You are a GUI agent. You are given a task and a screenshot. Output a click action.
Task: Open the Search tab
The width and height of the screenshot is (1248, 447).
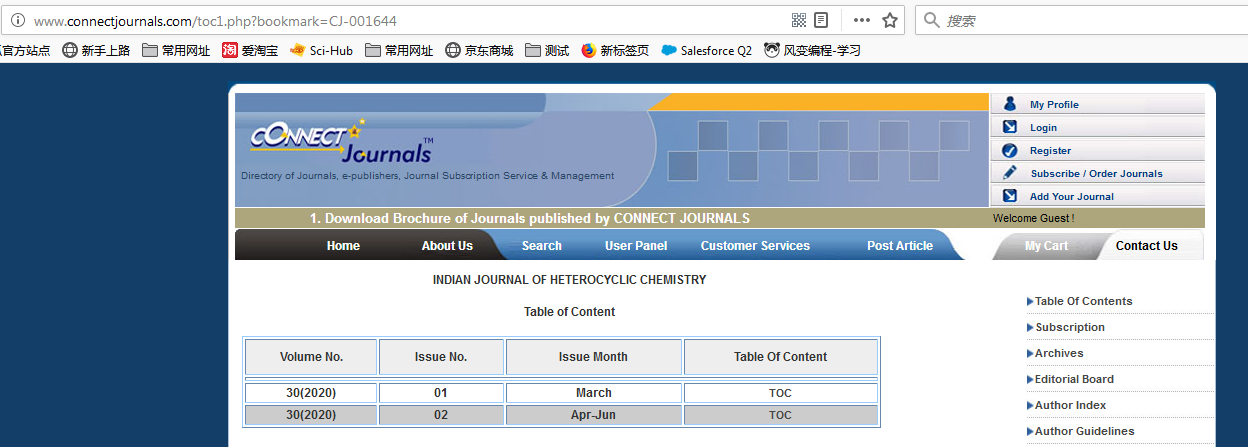[542, 246]
